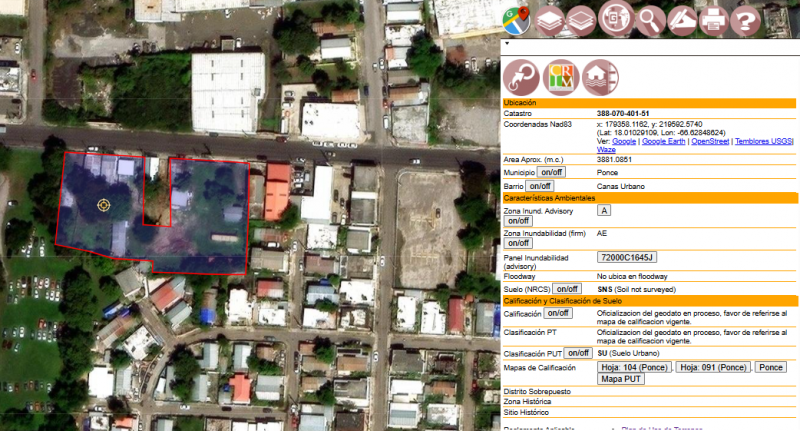Open the Temblores USGS link
The width and height of the screenshot is (800, 431).
pyautogui.click(x=763, y=142)
